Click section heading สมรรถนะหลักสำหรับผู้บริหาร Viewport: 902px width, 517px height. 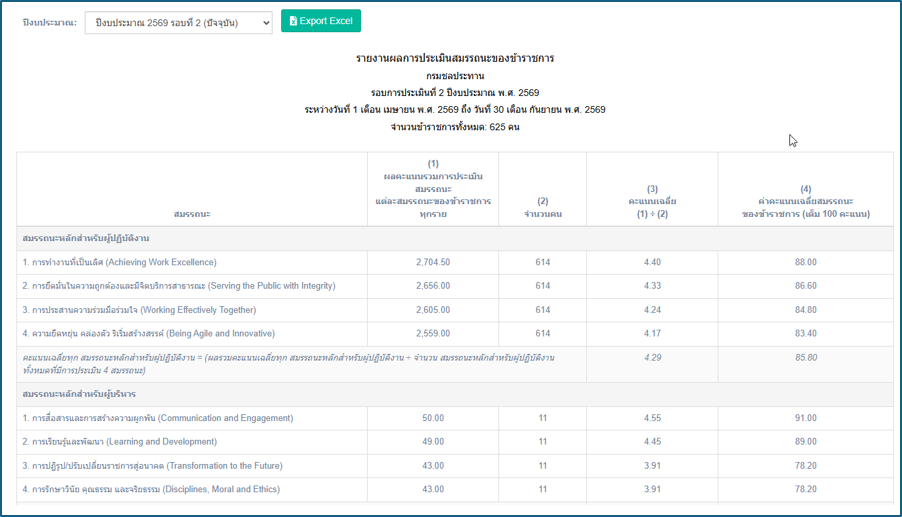point(79,394)
